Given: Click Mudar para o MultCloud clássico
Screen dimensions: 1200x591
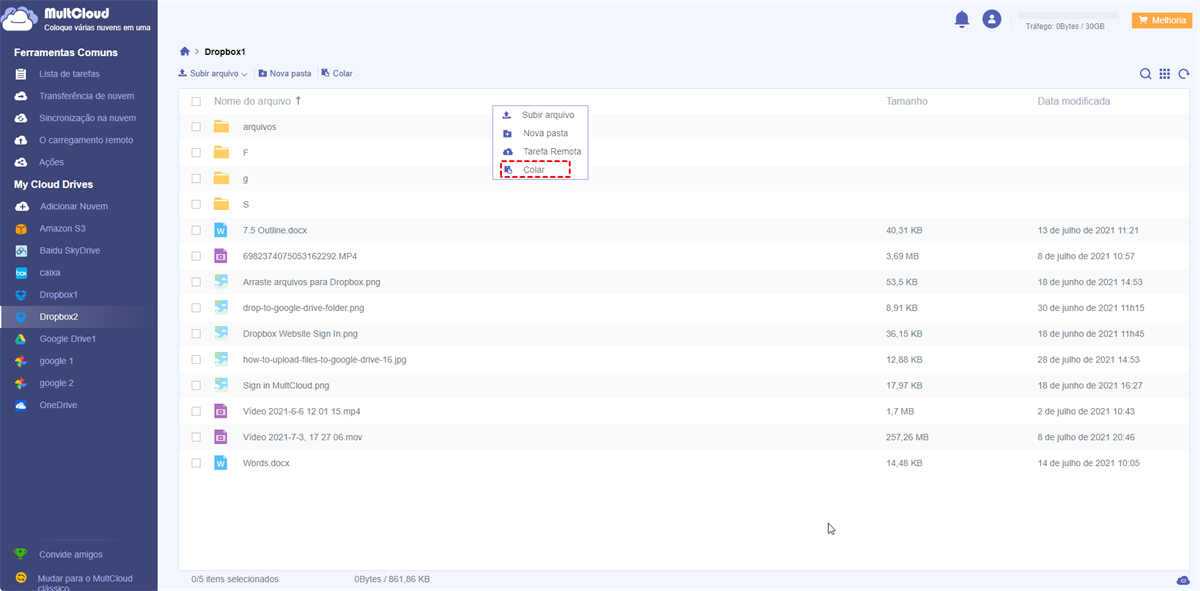Looking at the screenshot, I should (85, 583).
